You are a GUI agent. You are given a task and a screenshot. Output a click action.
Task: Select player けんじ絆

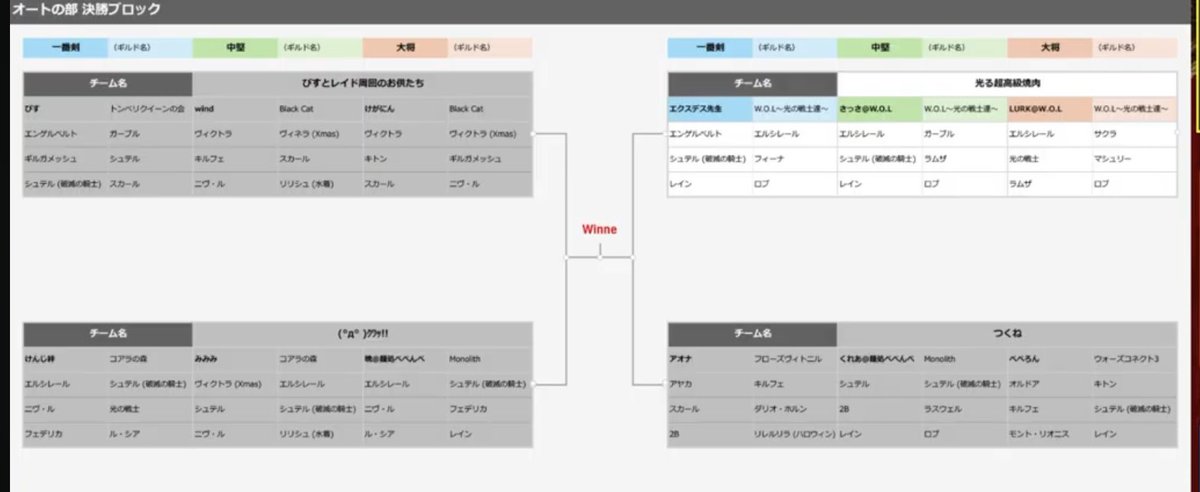click(41, 358)
